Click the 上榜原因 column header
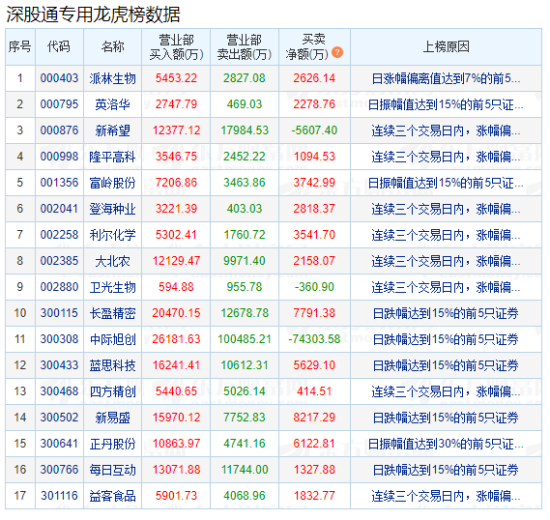 [446, 47]
